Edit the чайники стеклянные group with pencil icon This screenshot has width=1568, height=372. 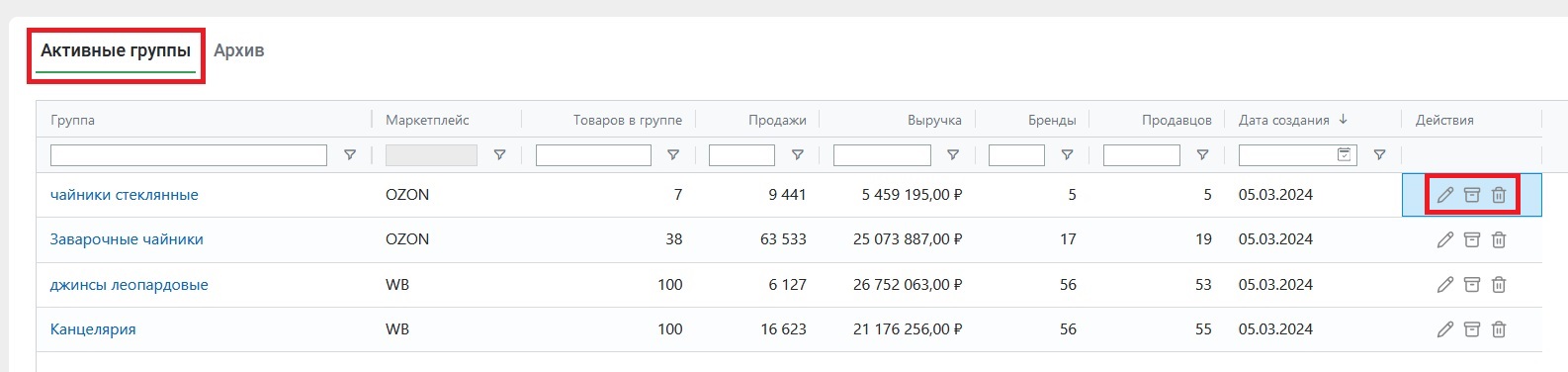(x=1444, y=195)
